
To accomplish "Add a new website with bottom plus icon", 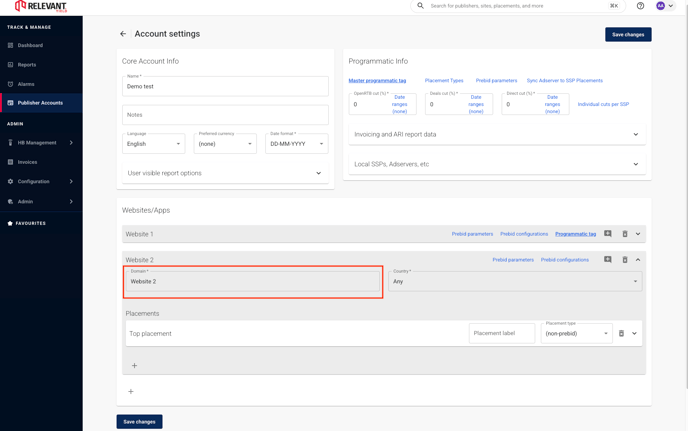I will (x=131, y=391).
